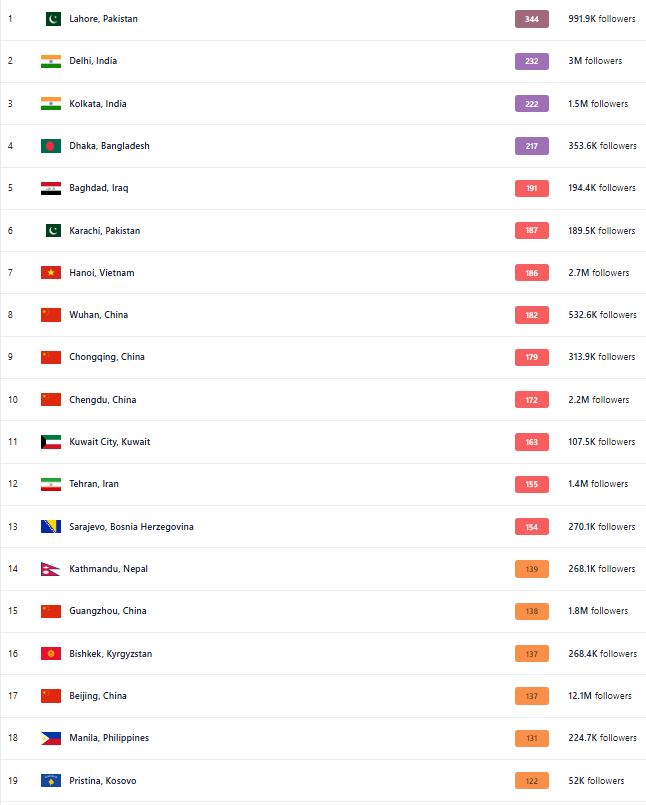Click the Kyrgyzstan flag beside Bishkek
This screenshot has width=646, height=805.
(x=51, y=654)
